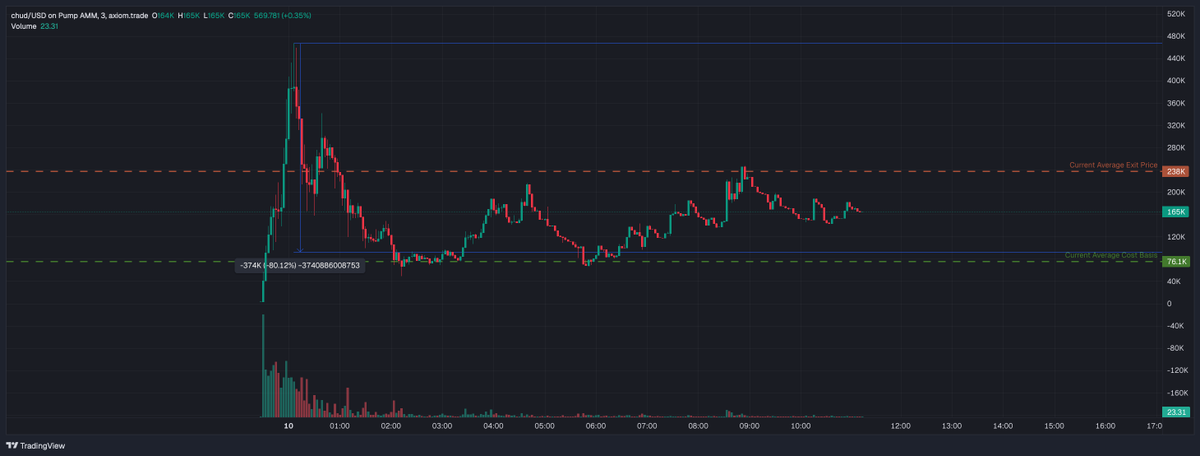Image resolution: width=1200 pixels, height=456 pixels.
Task: Click the 480K price axis label
Action: point(1176,36)
